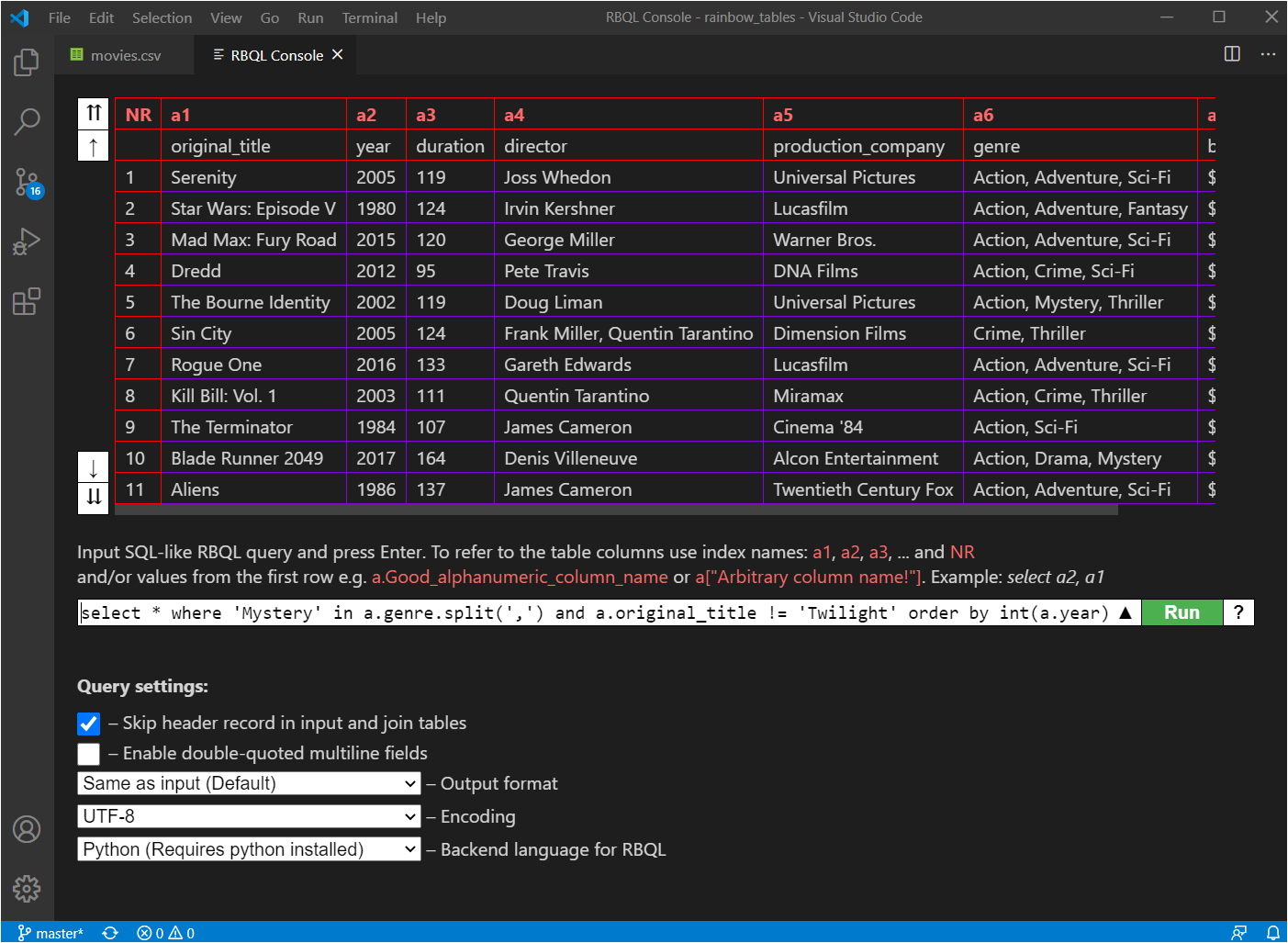This screenshot has height=943, width=1288.
Task: Open the Explorer view
Action: pyautogui.click(x=26, y=62)
